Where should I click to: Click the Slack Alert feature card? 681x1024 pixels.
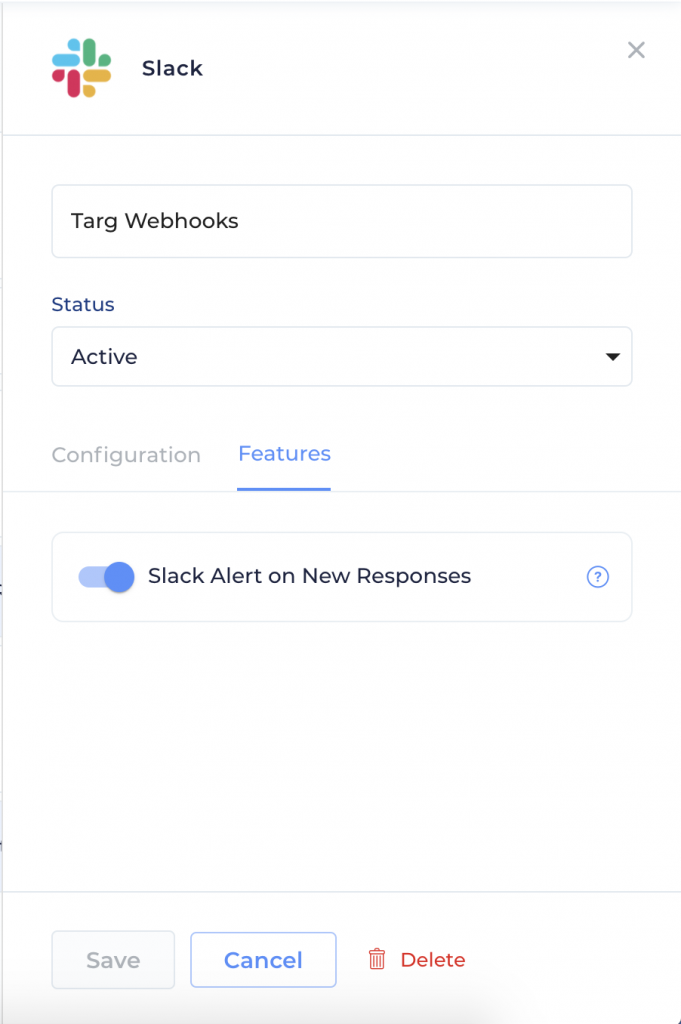tap(341, 577)
